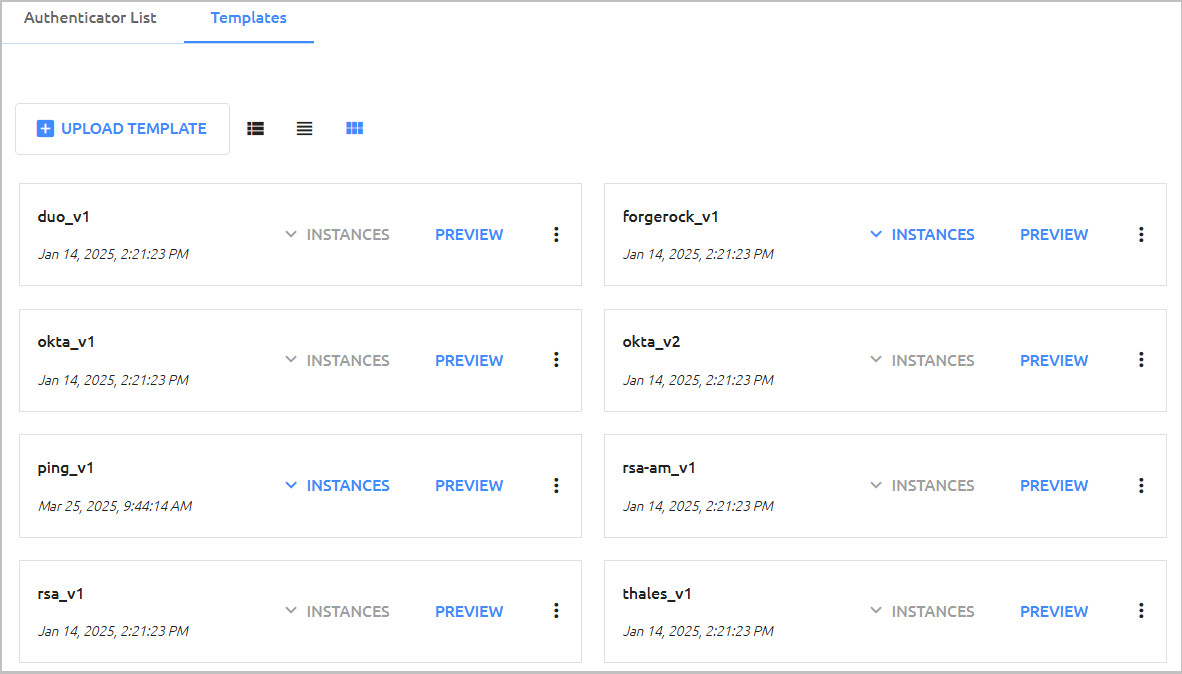Preview the forgerock_v1 template
1182x674 pixels.
coord(1054,234)
